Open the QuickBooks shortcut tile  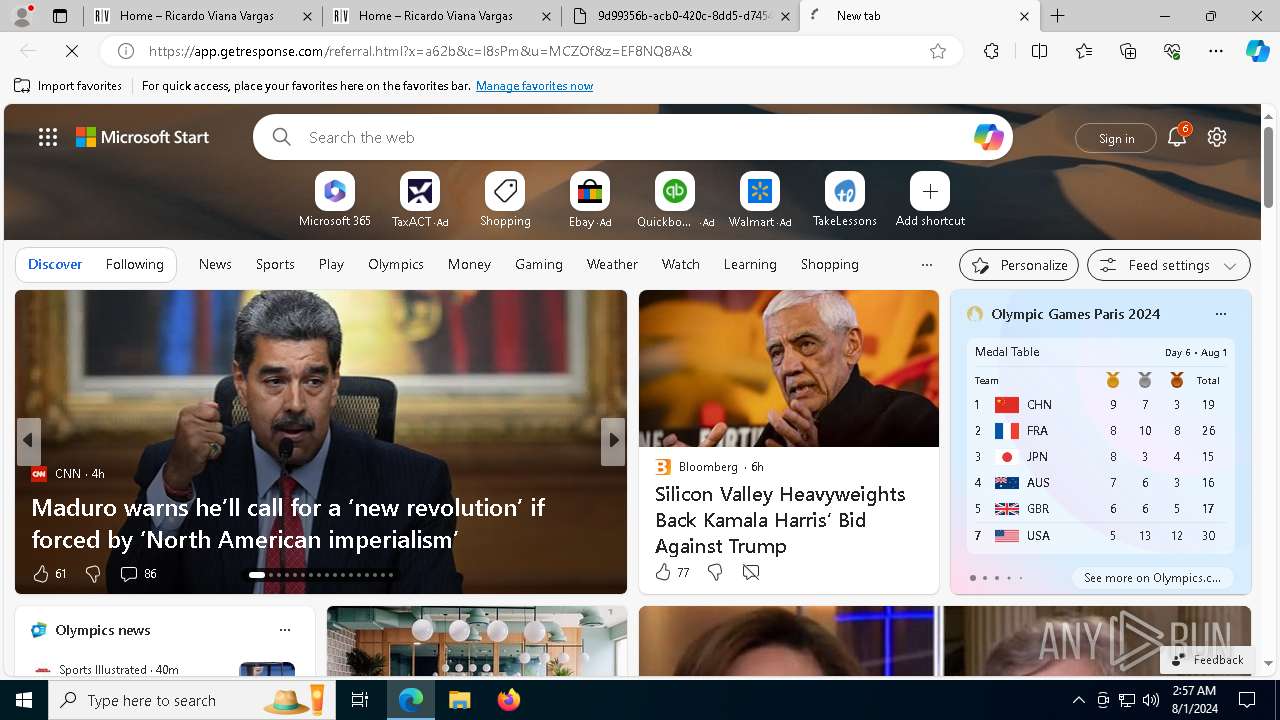coord(675,191)
